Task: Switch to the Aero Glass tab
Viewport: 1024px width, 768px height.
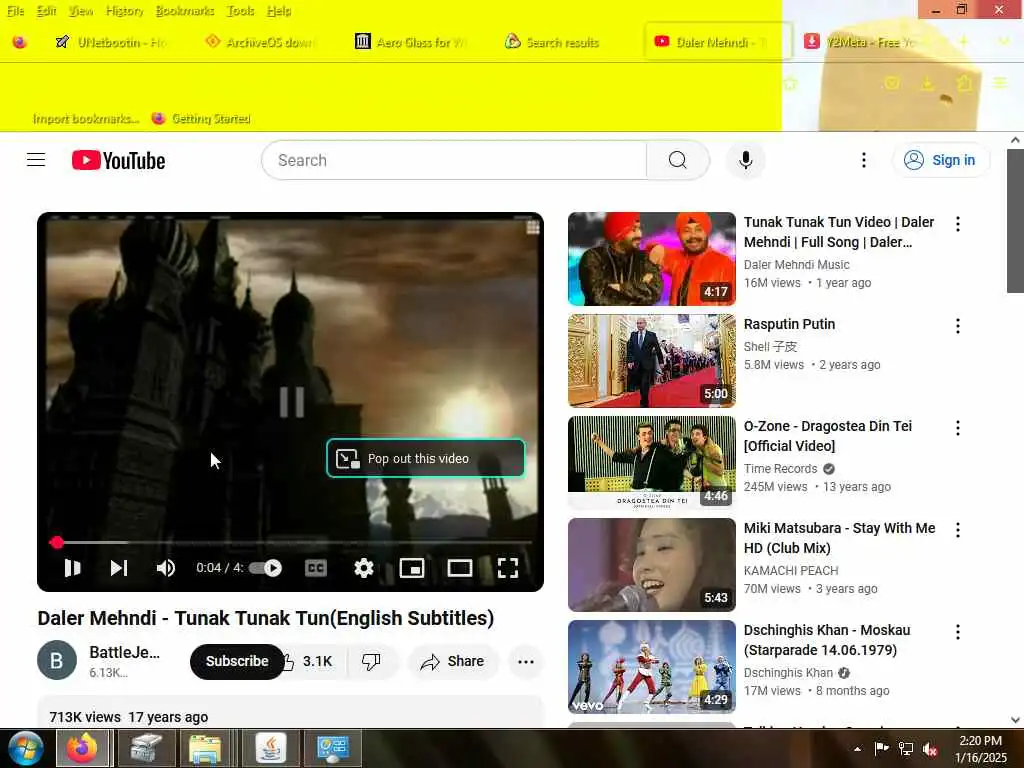Action: (x=411, y=42)
